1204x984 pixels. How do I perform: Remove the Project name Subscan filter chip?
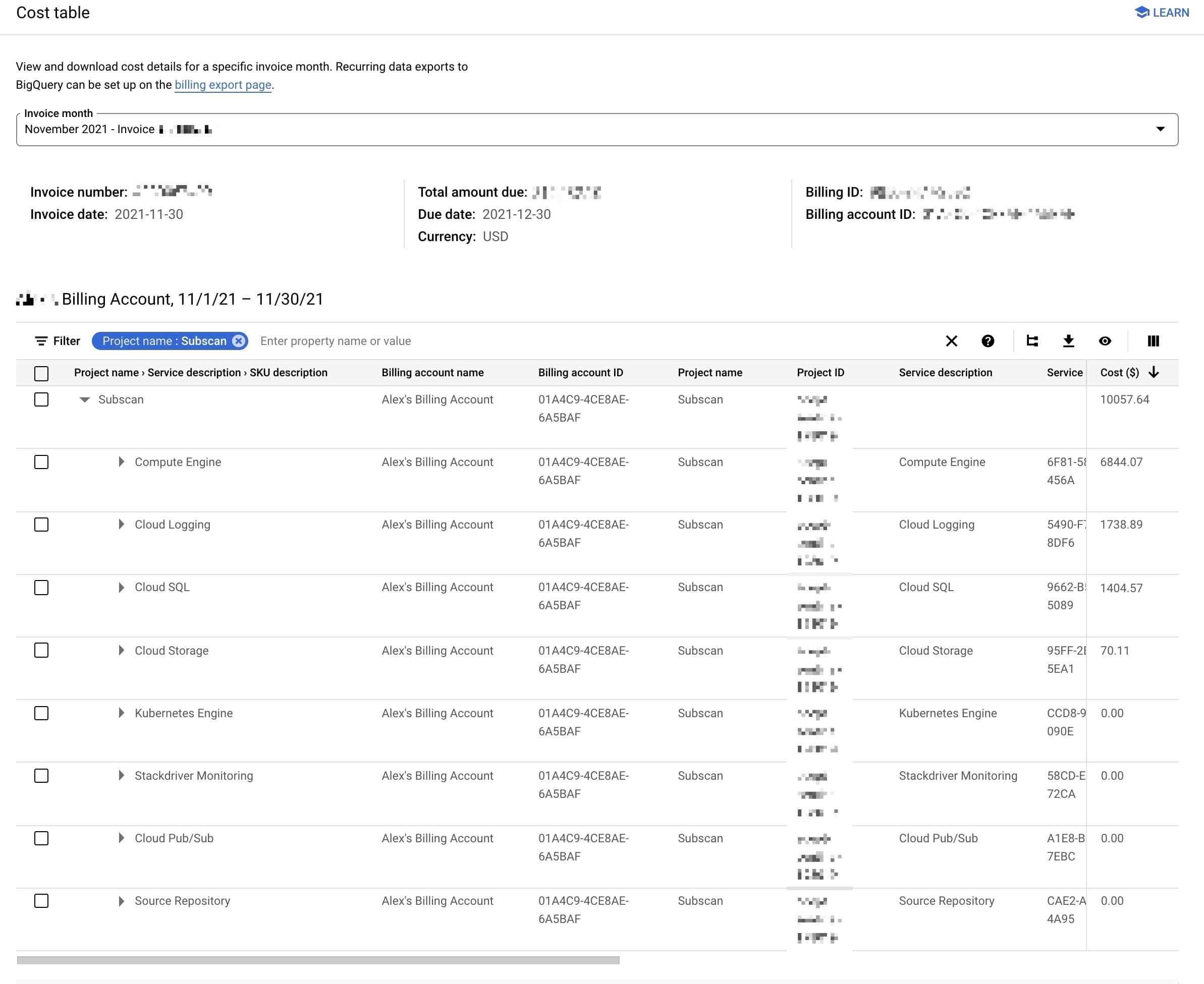pyautogui.click(x=239, y=340)
